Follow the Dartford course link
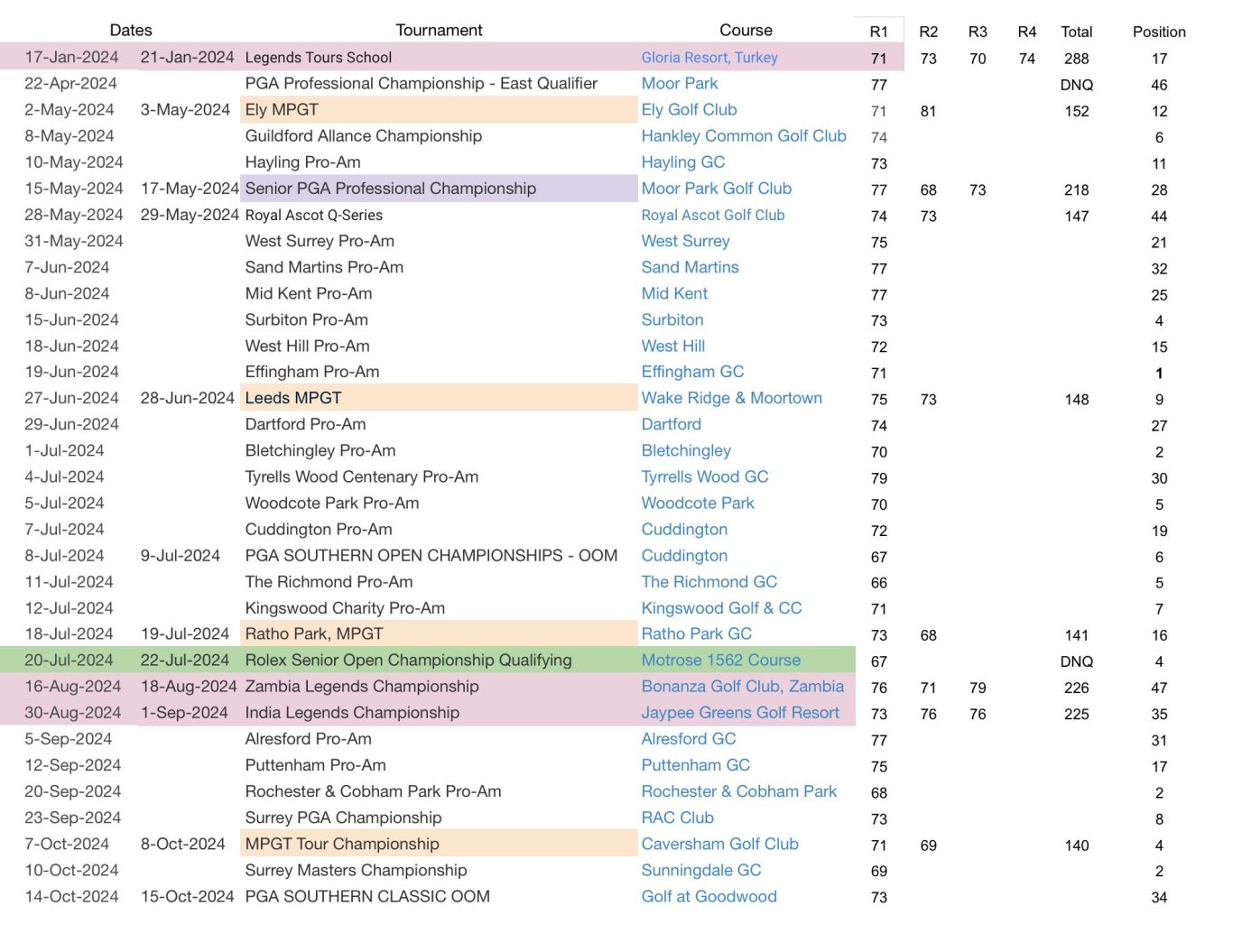 pos(672,424)
